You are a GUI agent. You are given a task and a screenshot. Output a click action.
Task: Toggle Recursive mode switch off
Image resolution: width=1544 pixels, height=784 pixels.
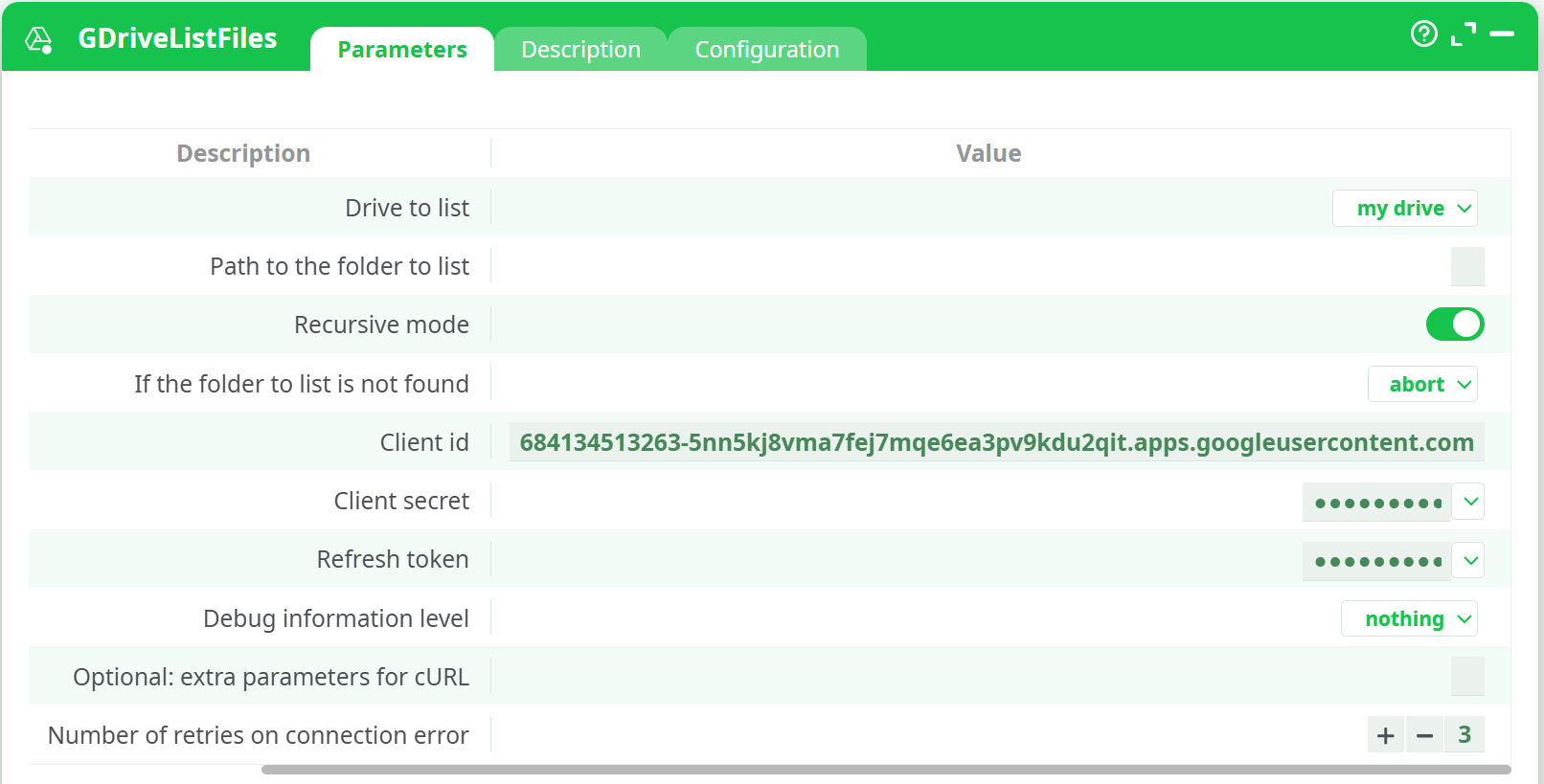1454,325
